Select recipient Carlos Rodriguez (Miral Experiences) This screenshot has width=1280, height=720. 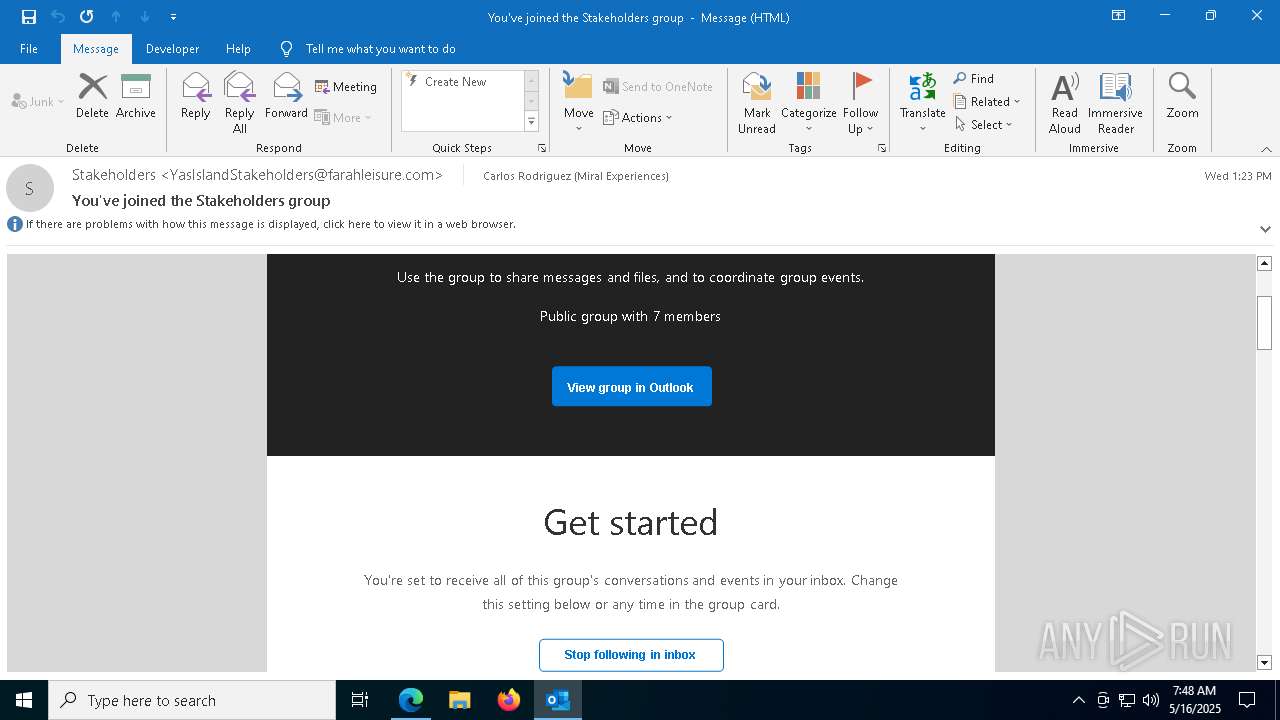[x=576, y=176]
